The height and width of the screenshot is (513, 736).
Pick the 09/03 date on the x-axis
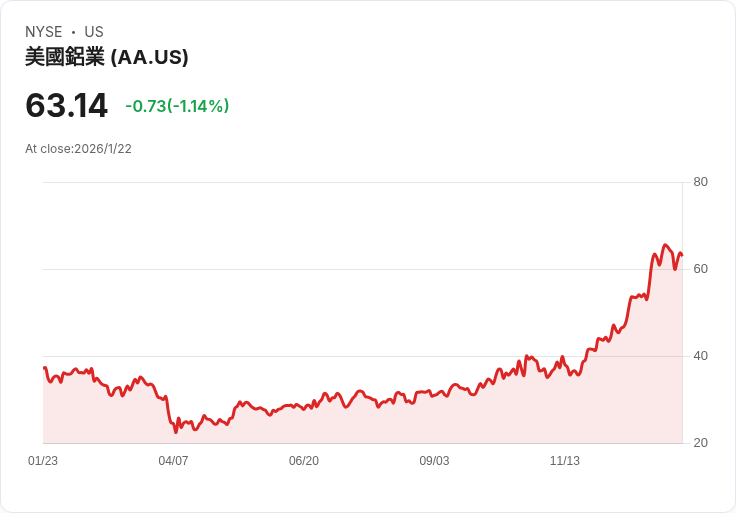[x=434, y=461]
